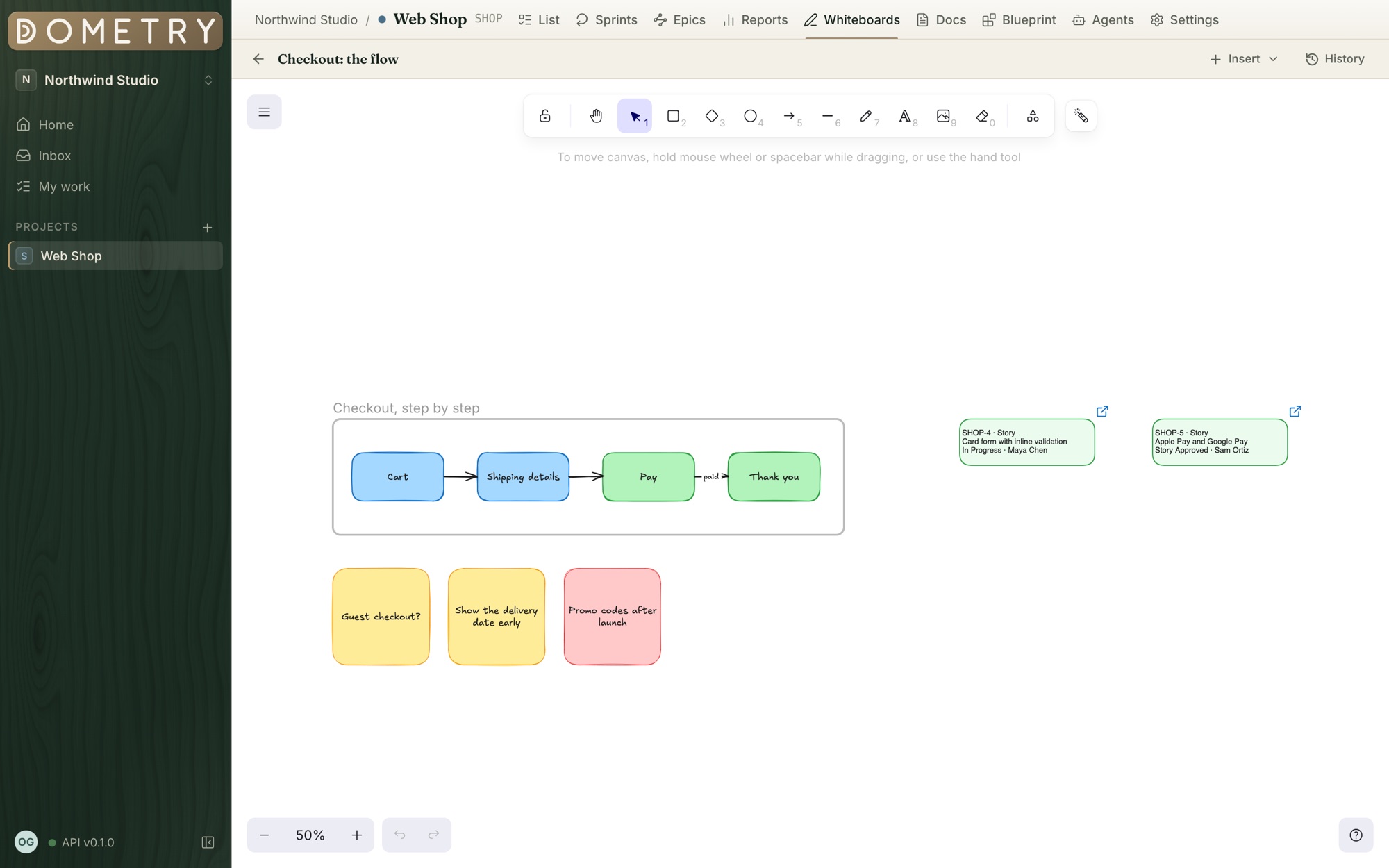Switch to the Agents tab
1389x868 pixels.
tap(1103, 19)
